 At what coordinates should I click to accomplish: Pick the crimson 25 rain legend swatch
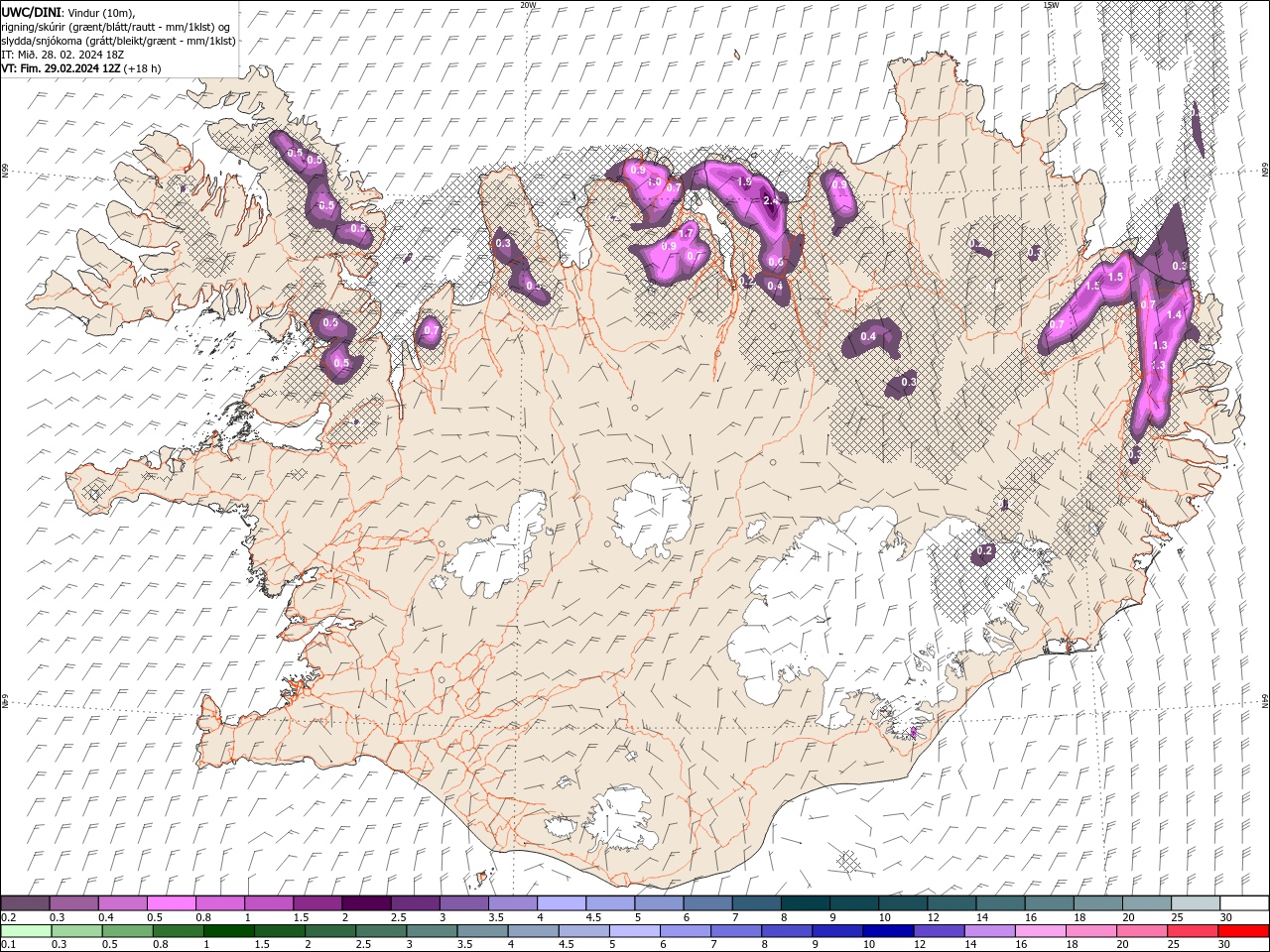(1193, 931)
